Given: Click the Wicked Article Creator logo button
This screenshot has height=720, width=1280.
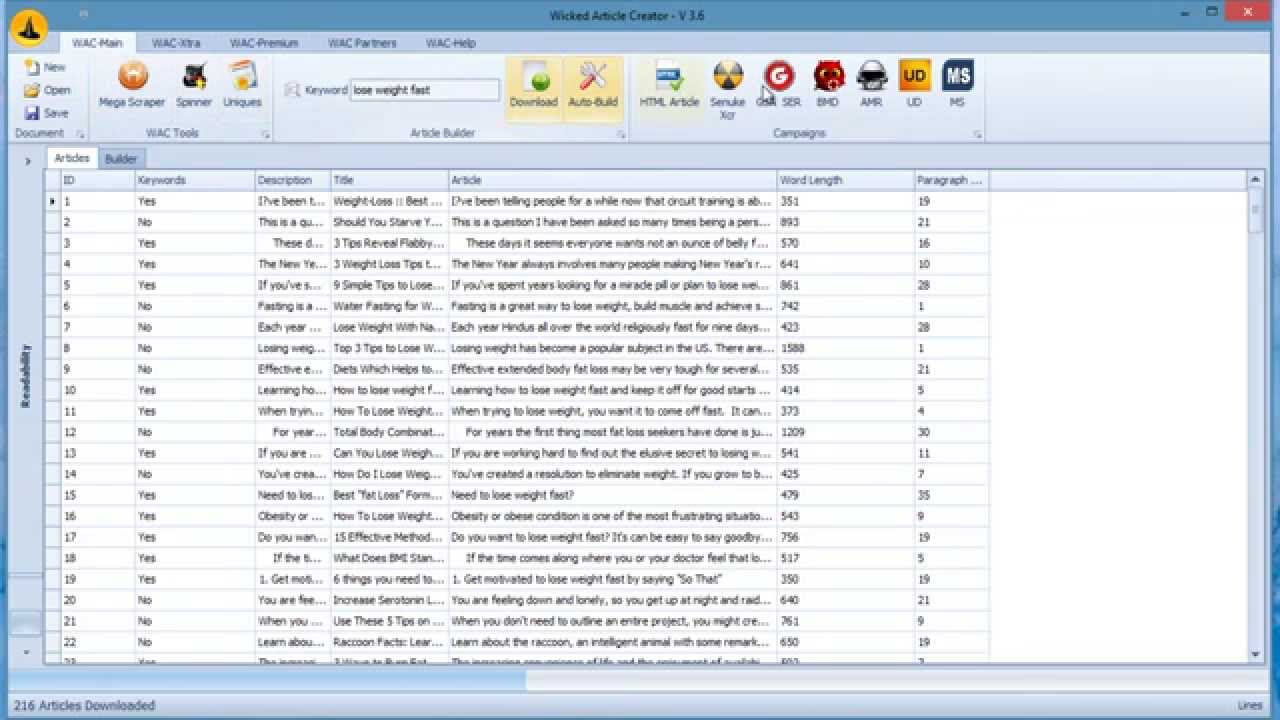Looking at the screenshot, I should (29, 28).
